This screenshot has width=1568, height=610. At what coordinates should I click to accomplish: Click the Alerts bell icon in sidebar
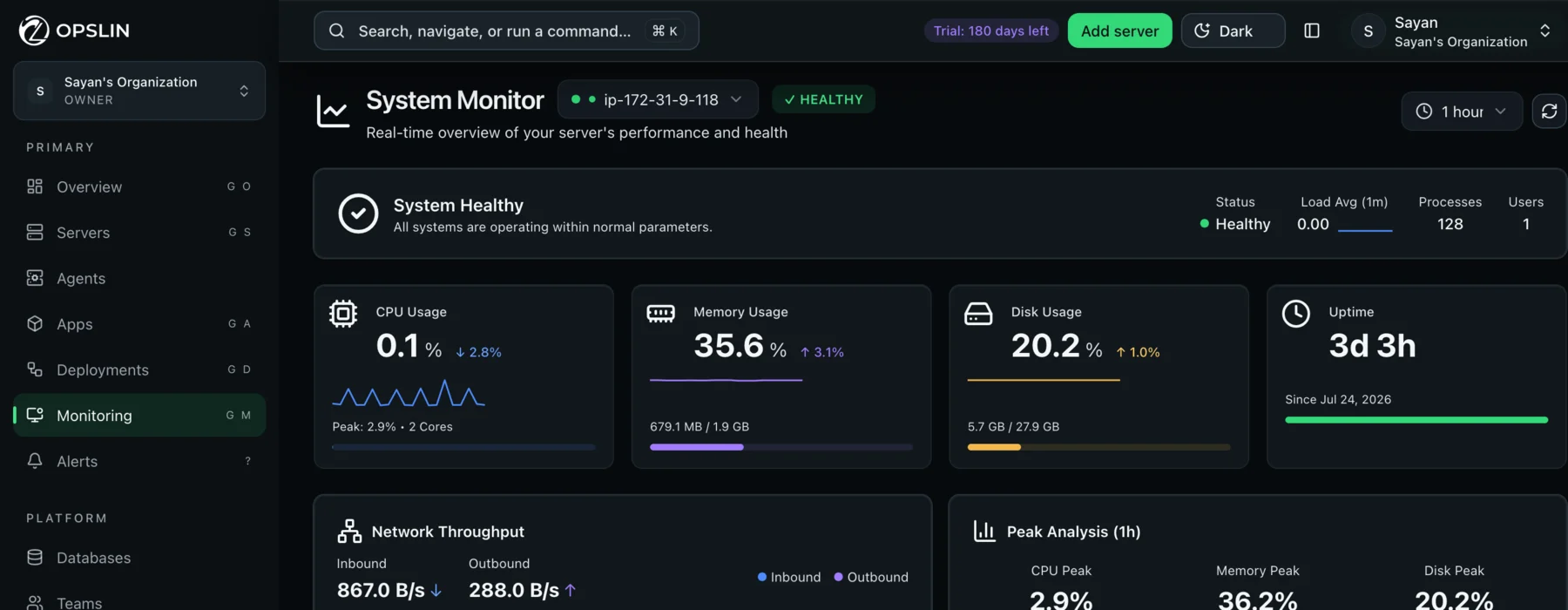(x=35, y=461)
